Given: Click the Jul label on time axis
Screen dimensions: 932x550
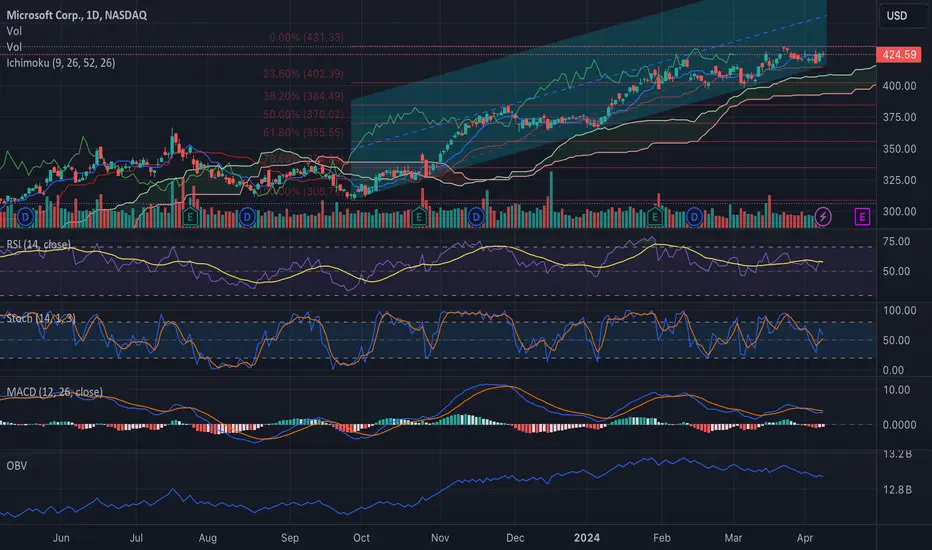Looking at the screenshot, I should [136, 538].
